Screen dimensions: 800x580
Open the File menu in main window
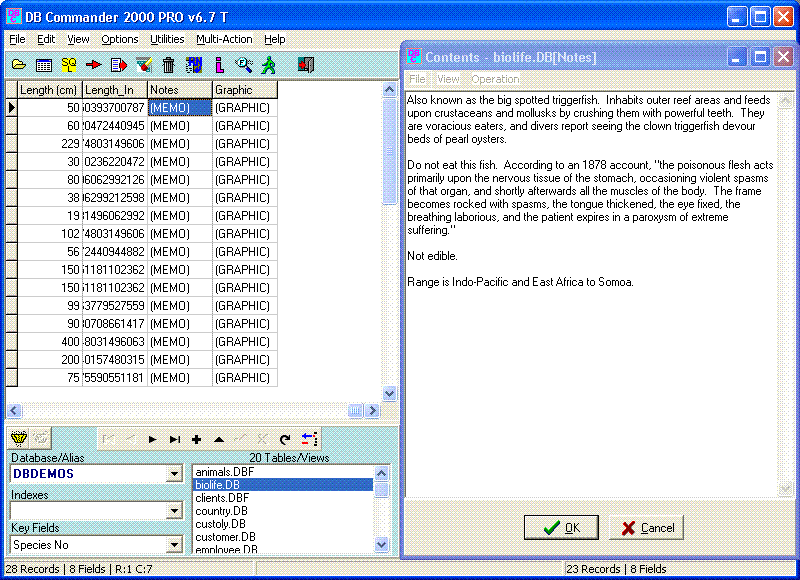(17, 39)
